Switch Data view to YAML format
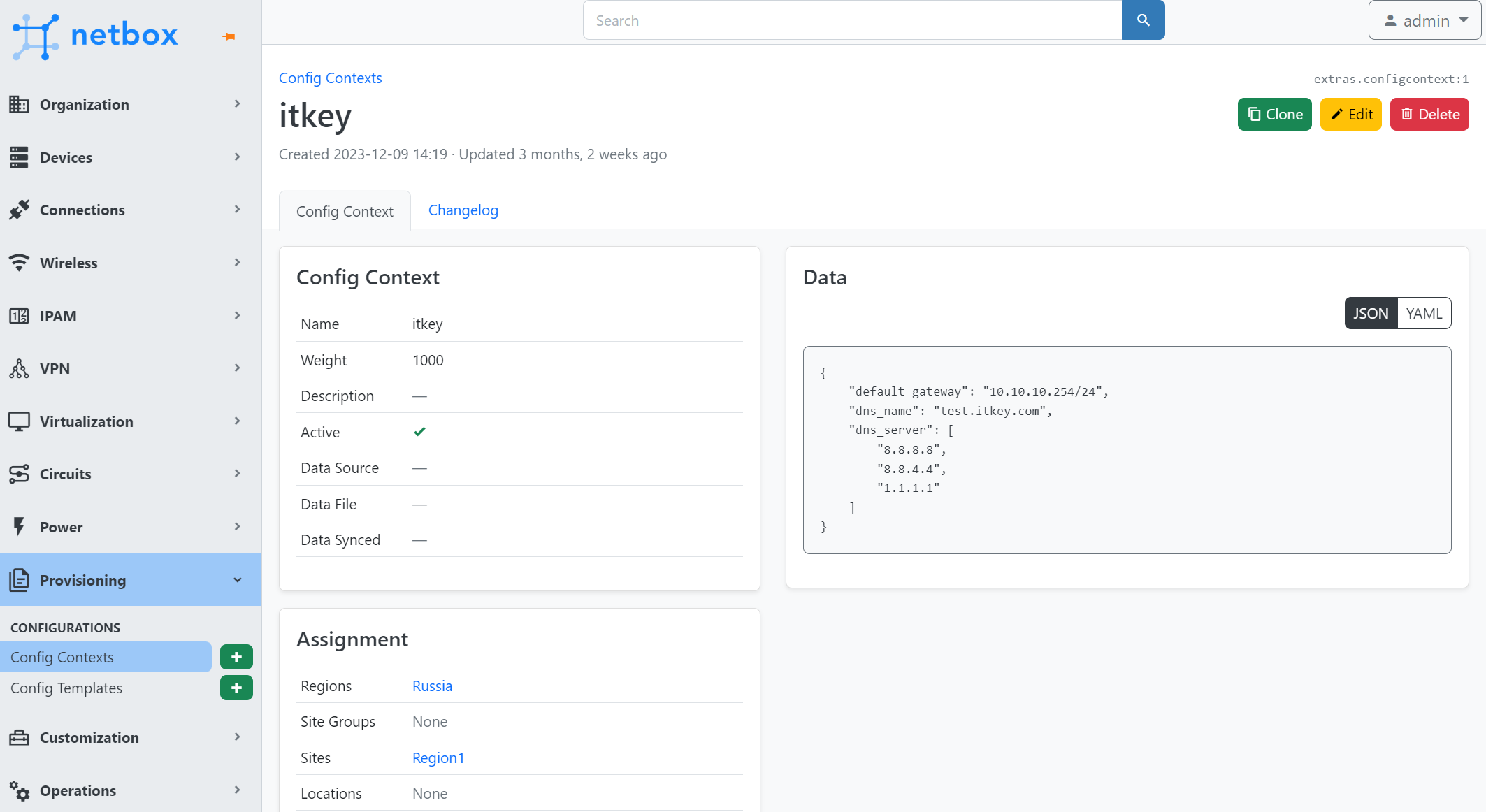 [1424, 313]
